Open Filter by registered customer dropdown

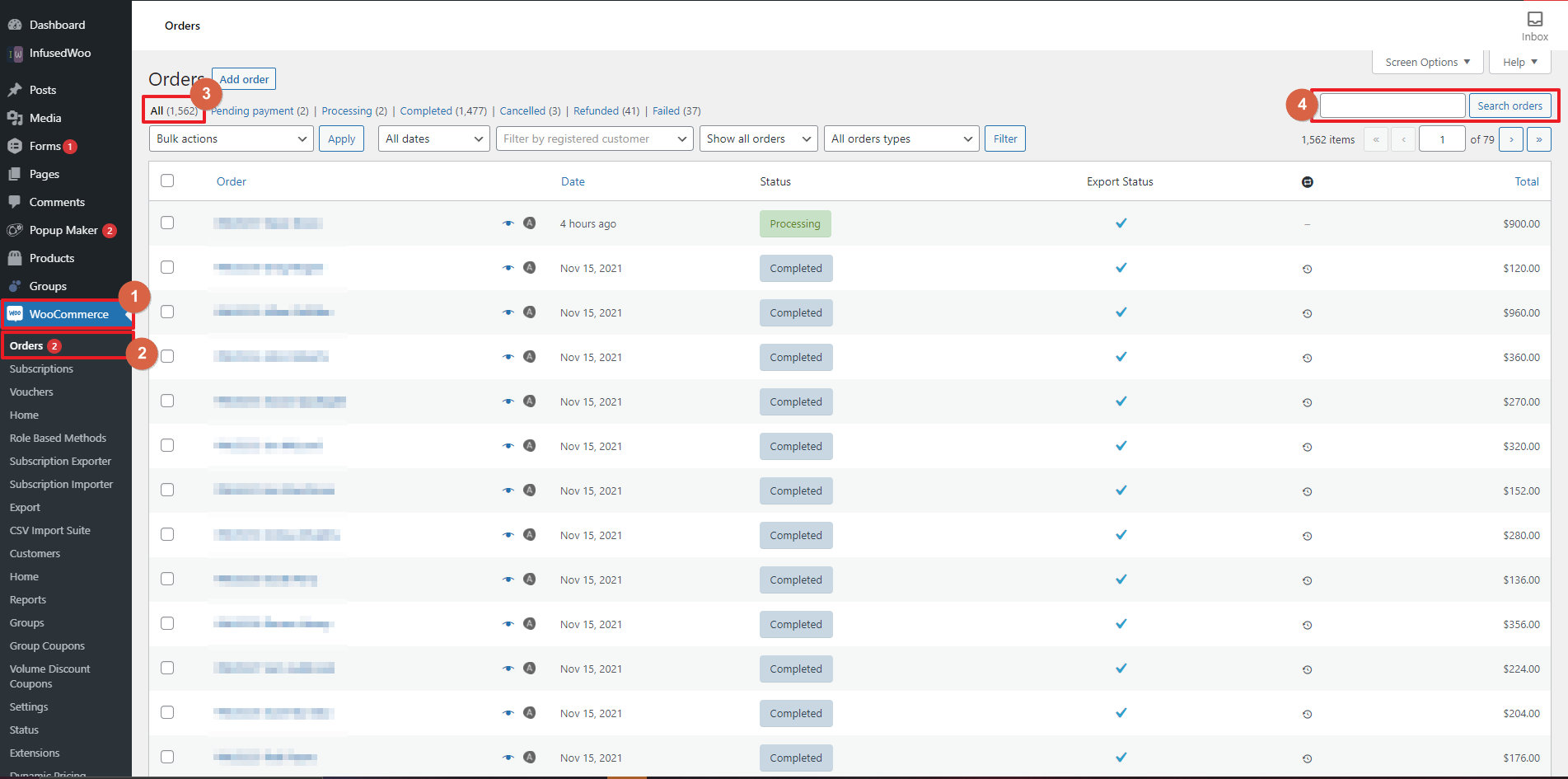click(x=595, y=138)
